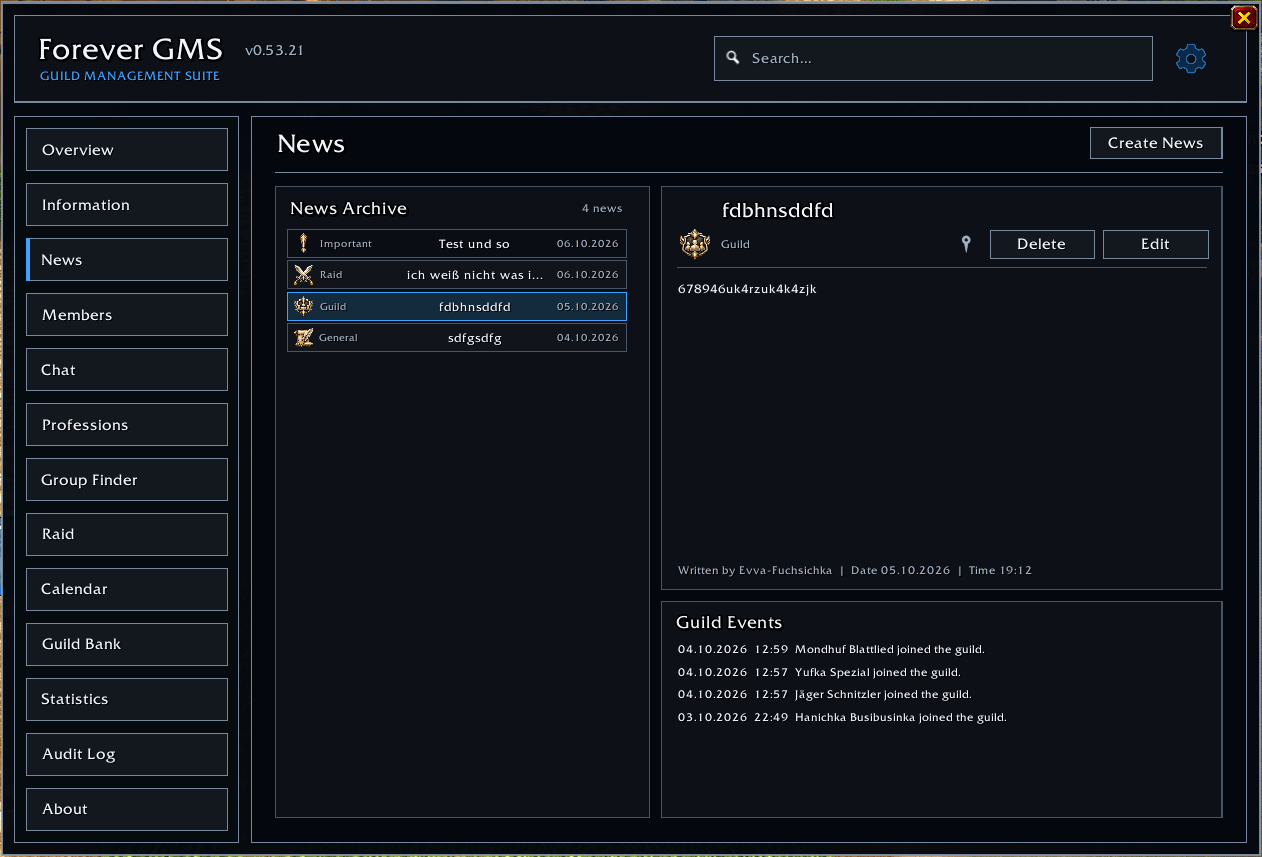Click the 'Time 19:12' text in article footer
The image size is (1262, 857).
[x=1000, y=570]
